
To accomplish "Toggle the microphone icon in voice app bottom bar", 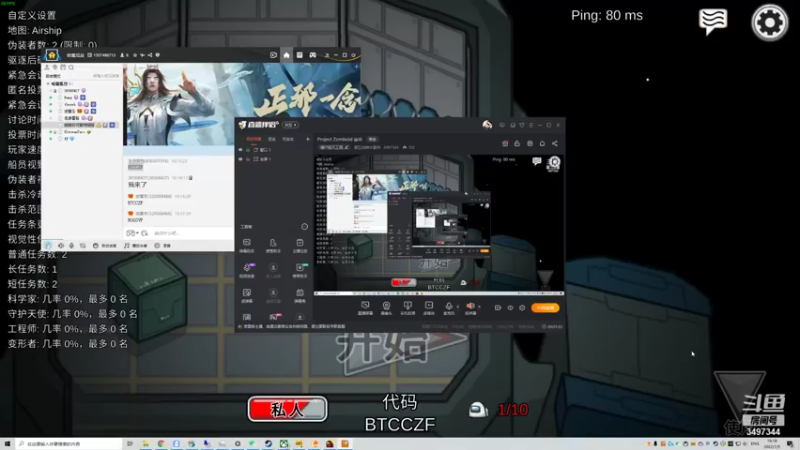I will coord(71,245).
